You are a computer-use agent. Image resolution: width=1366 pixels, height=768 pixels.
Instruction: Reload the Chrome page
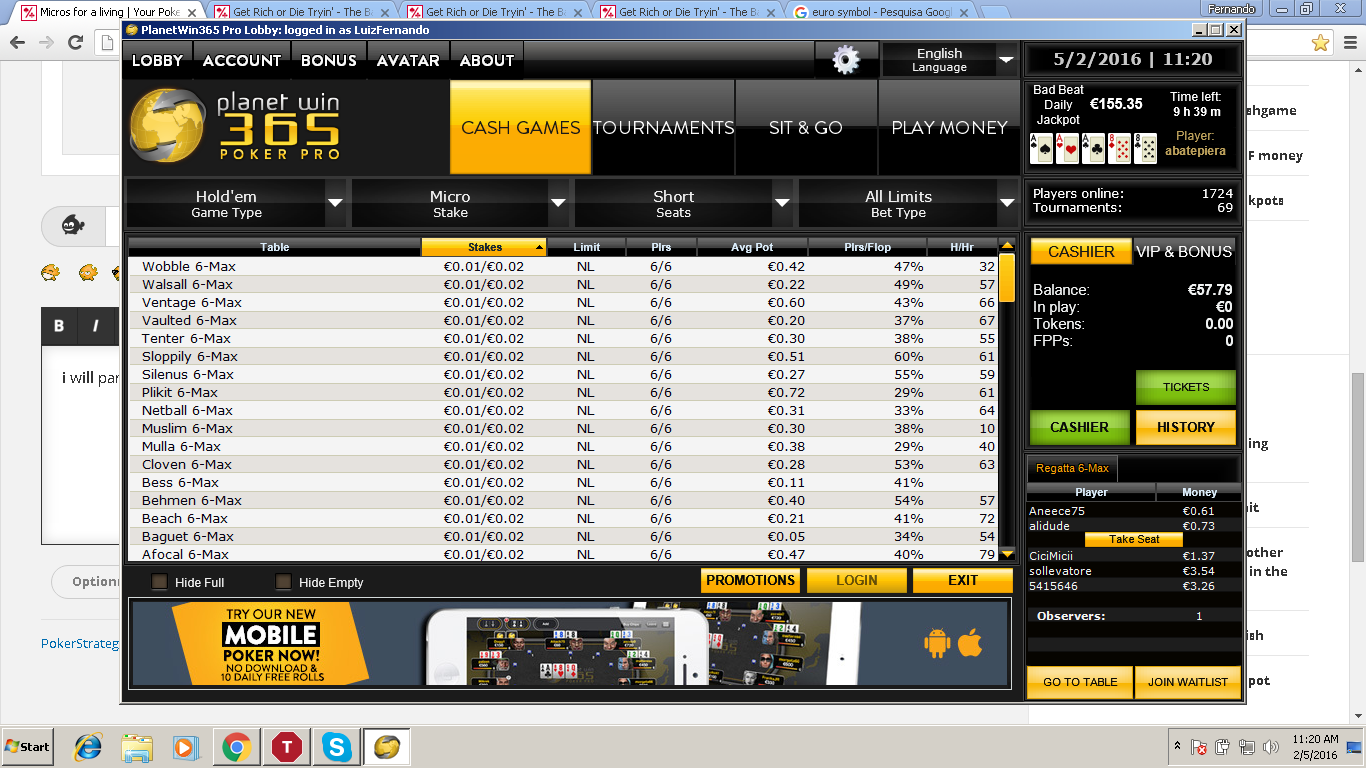75,43
